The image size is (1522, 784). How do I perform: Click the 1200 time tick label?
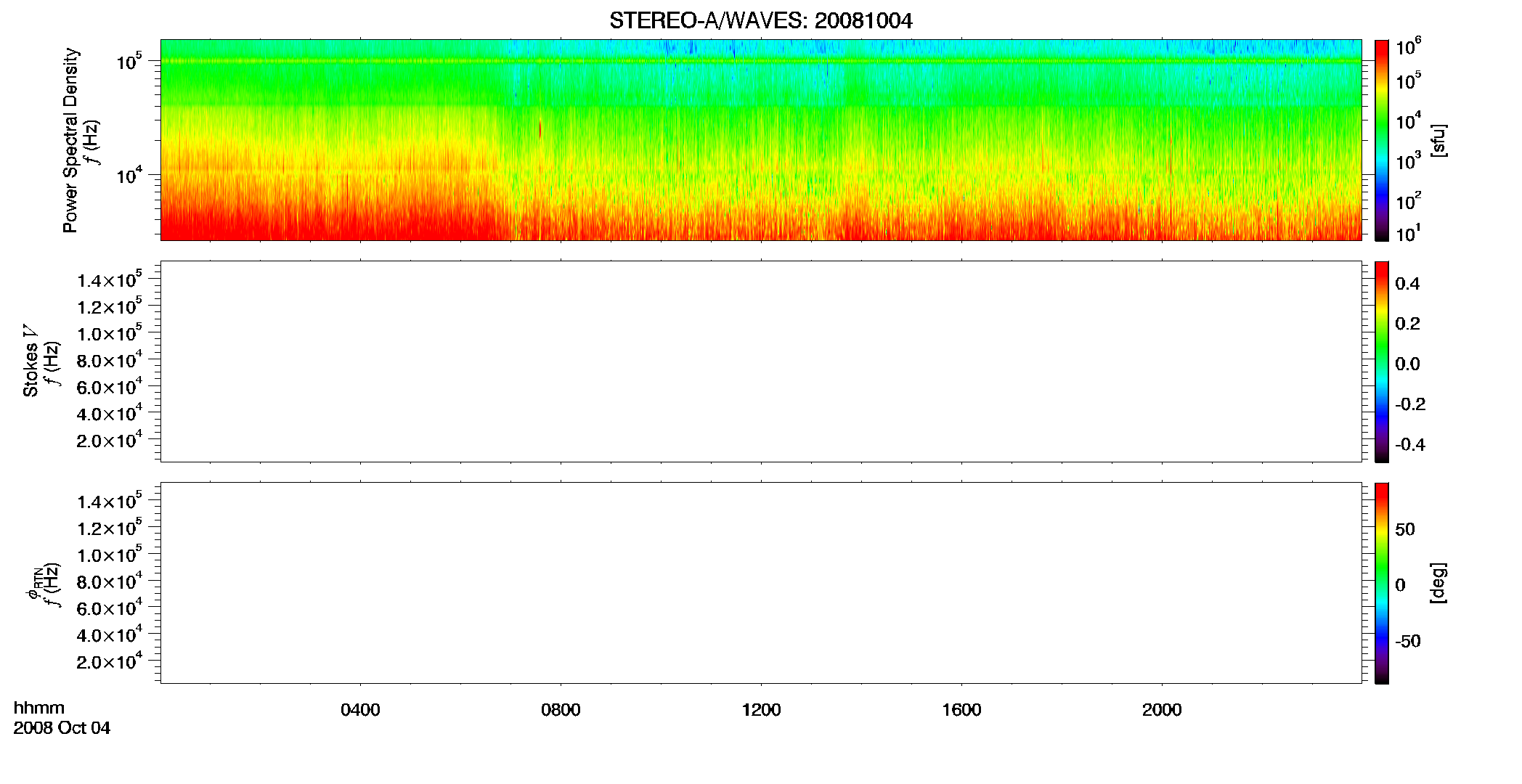point(761,710)
